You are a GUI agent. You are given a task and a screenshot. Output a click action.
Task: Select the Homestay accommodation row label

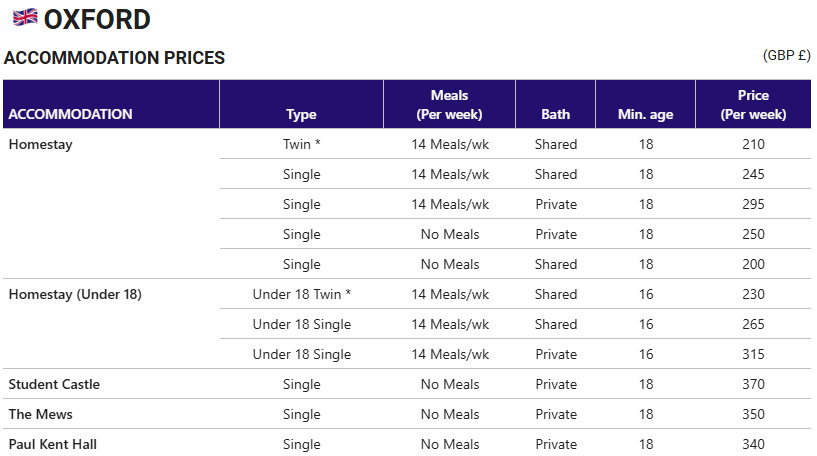tap(41, 144)
